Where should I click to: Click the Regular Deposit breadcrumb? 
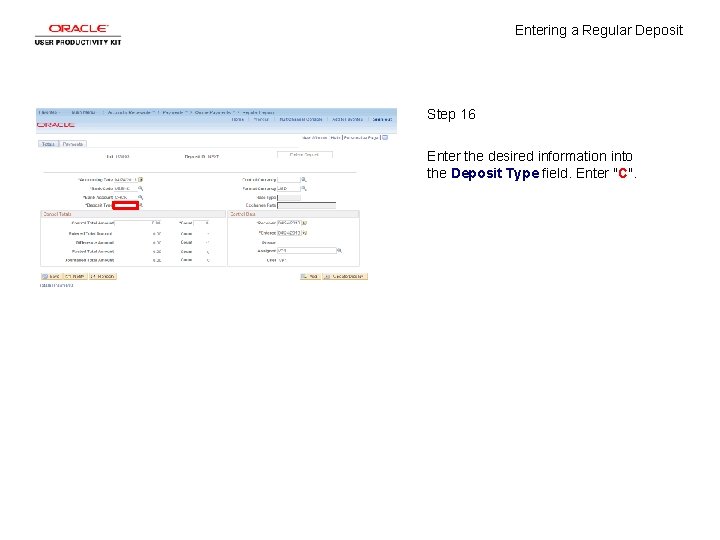click(258, 112)
